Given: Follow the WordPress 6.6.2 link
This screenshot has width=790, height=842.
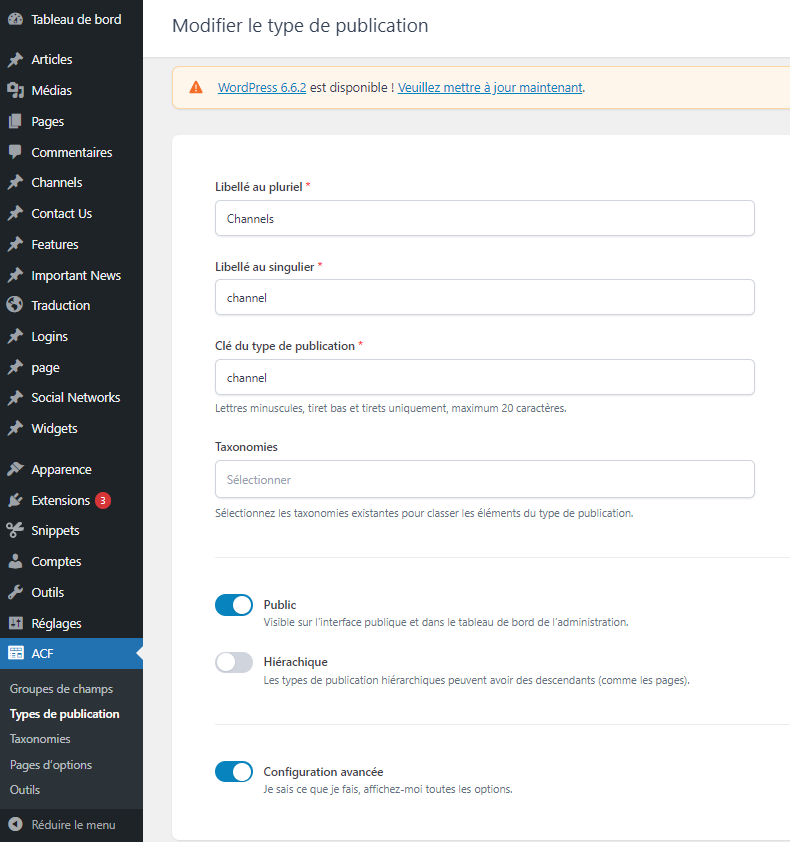Looking at the screenshot, I should 262,87.
